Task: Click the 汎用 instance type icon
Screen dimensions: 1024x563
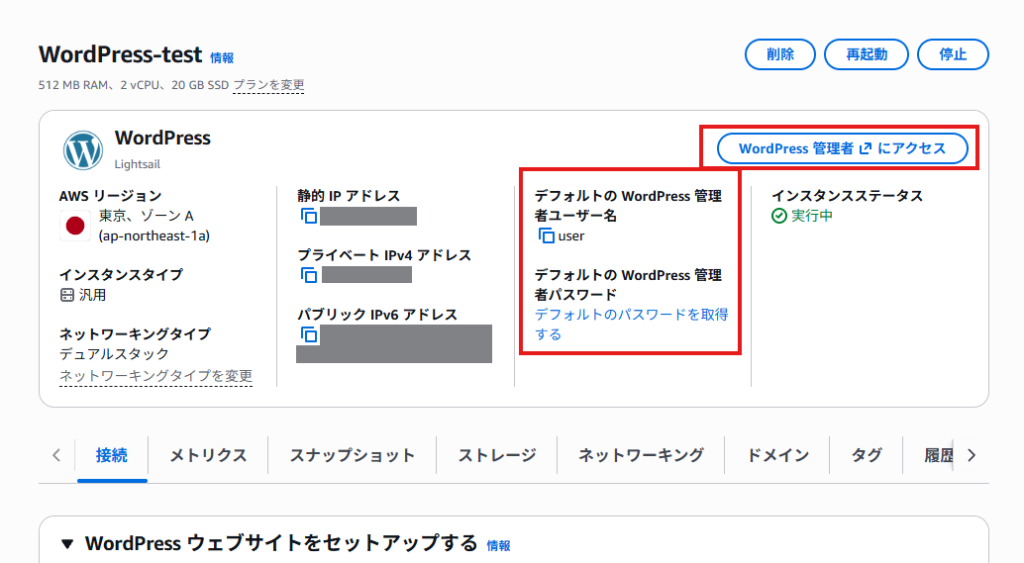Action: point(67,295)
